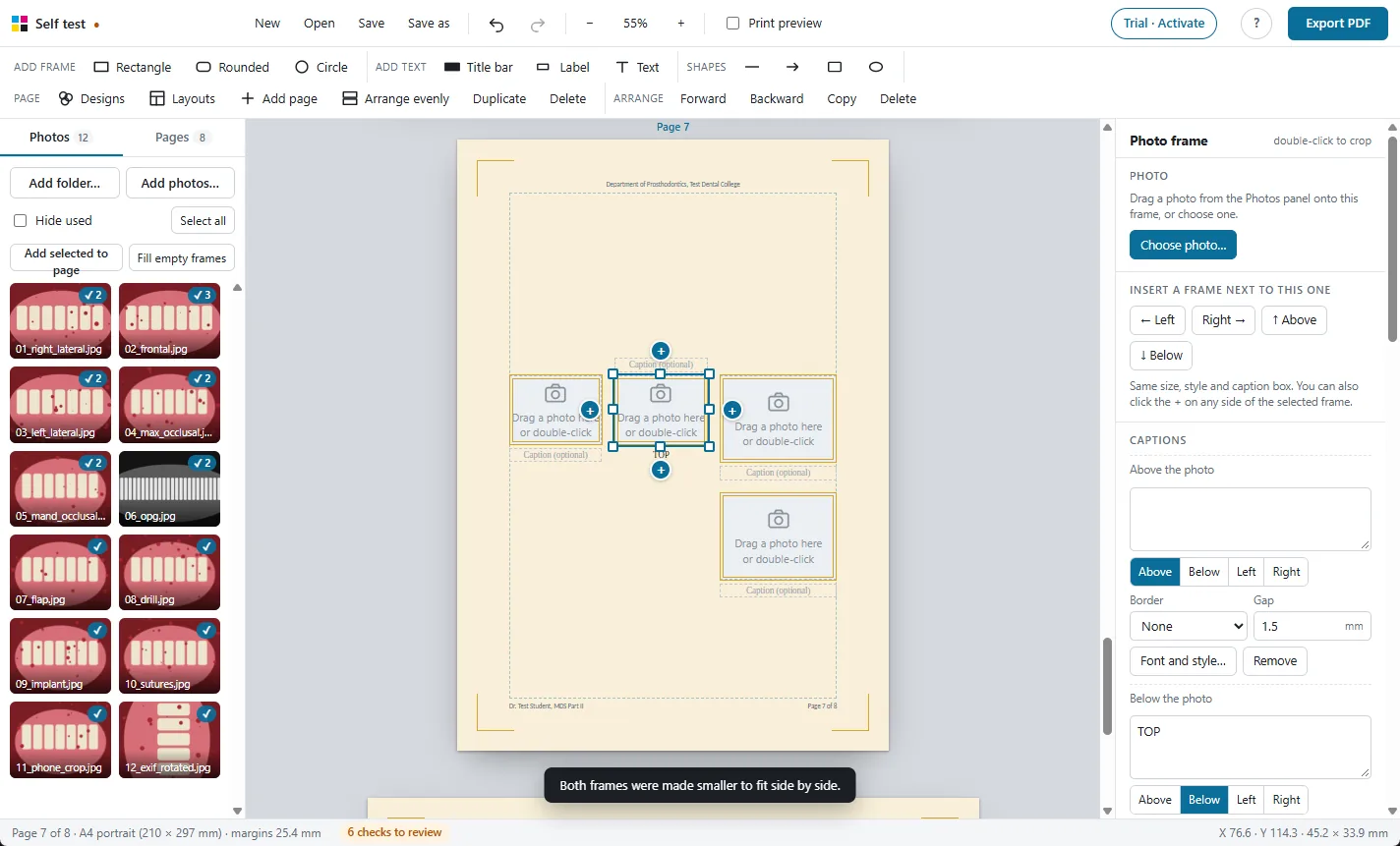Image resolution: width=1400 pixels, height=846 pixels.
Task: Click the Font and style button
Action: click(x=1183, y=660)
